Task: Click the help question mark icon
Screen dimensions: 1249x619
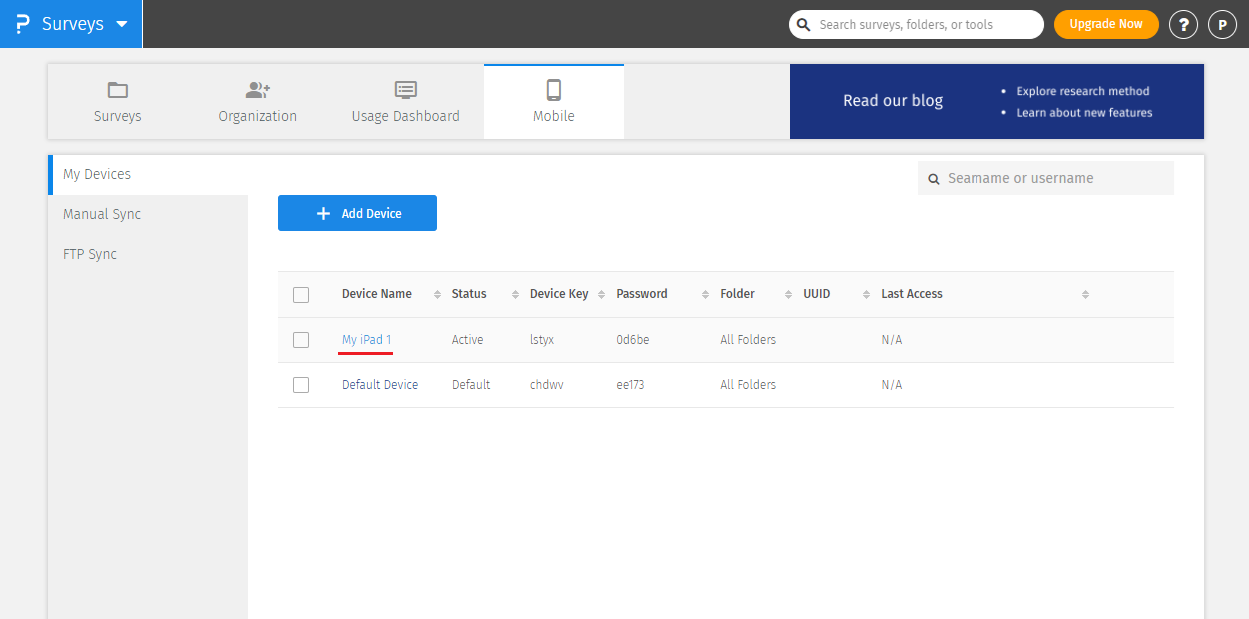Action: click(x=1183, y=25)
